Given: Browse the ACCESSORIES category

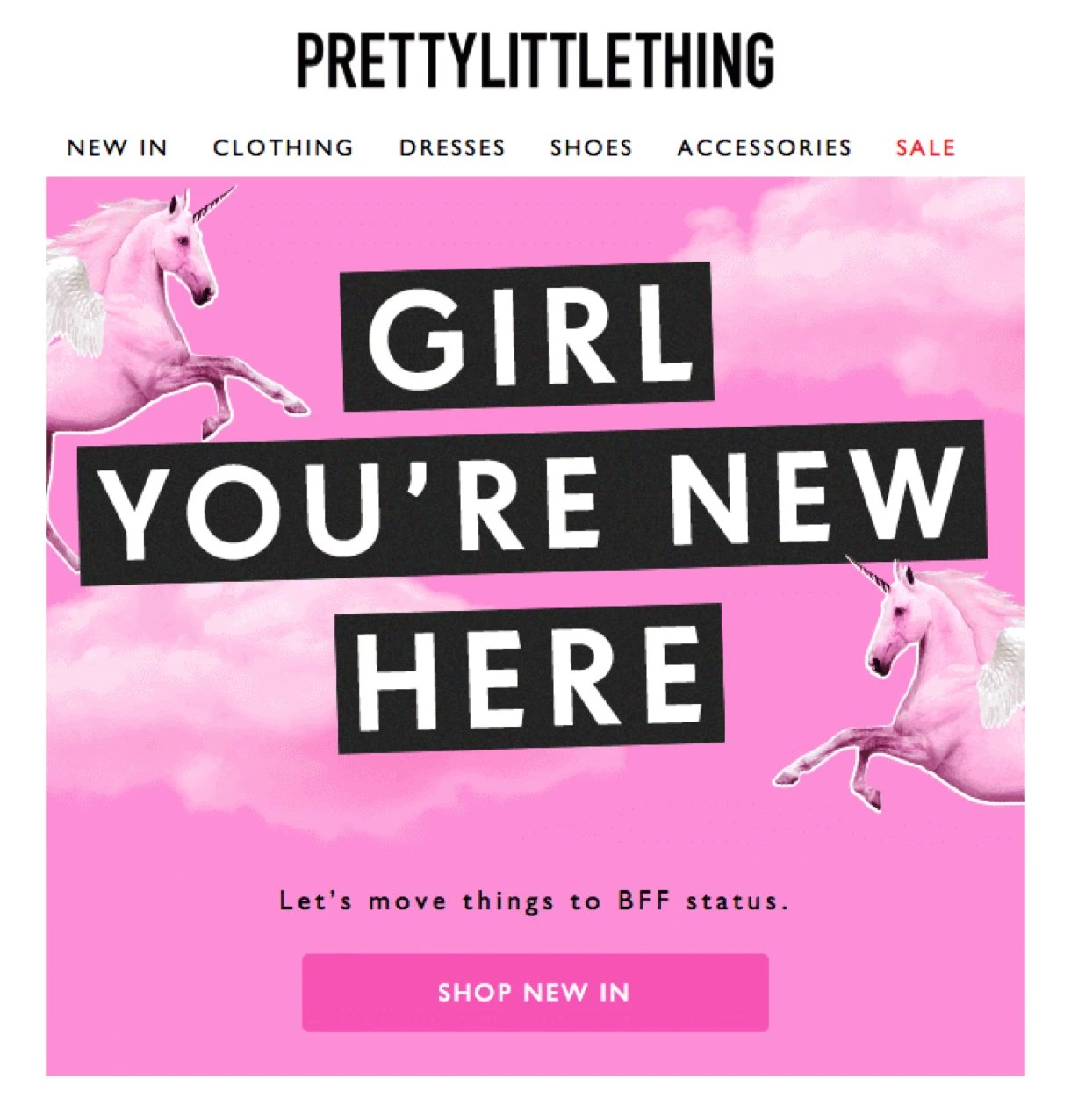Looking at the screenshot, I should click(x=764, y=147).
